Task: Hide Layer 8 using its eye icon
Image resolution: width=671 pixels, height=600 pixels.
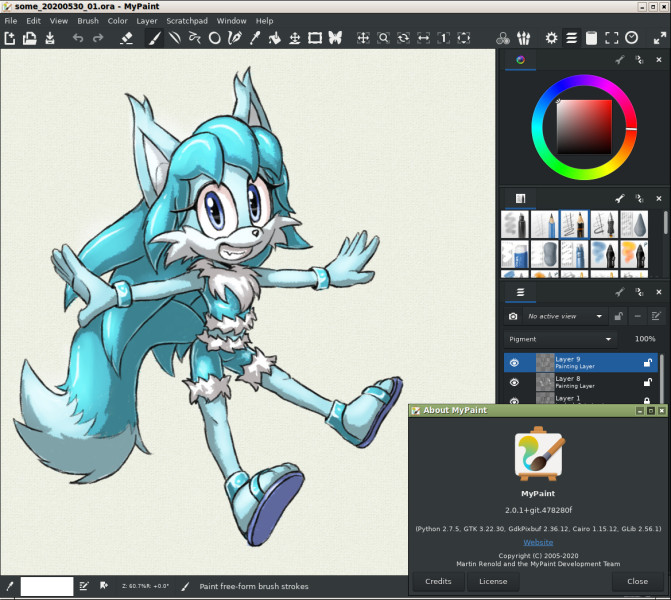Action: [514, 382]
